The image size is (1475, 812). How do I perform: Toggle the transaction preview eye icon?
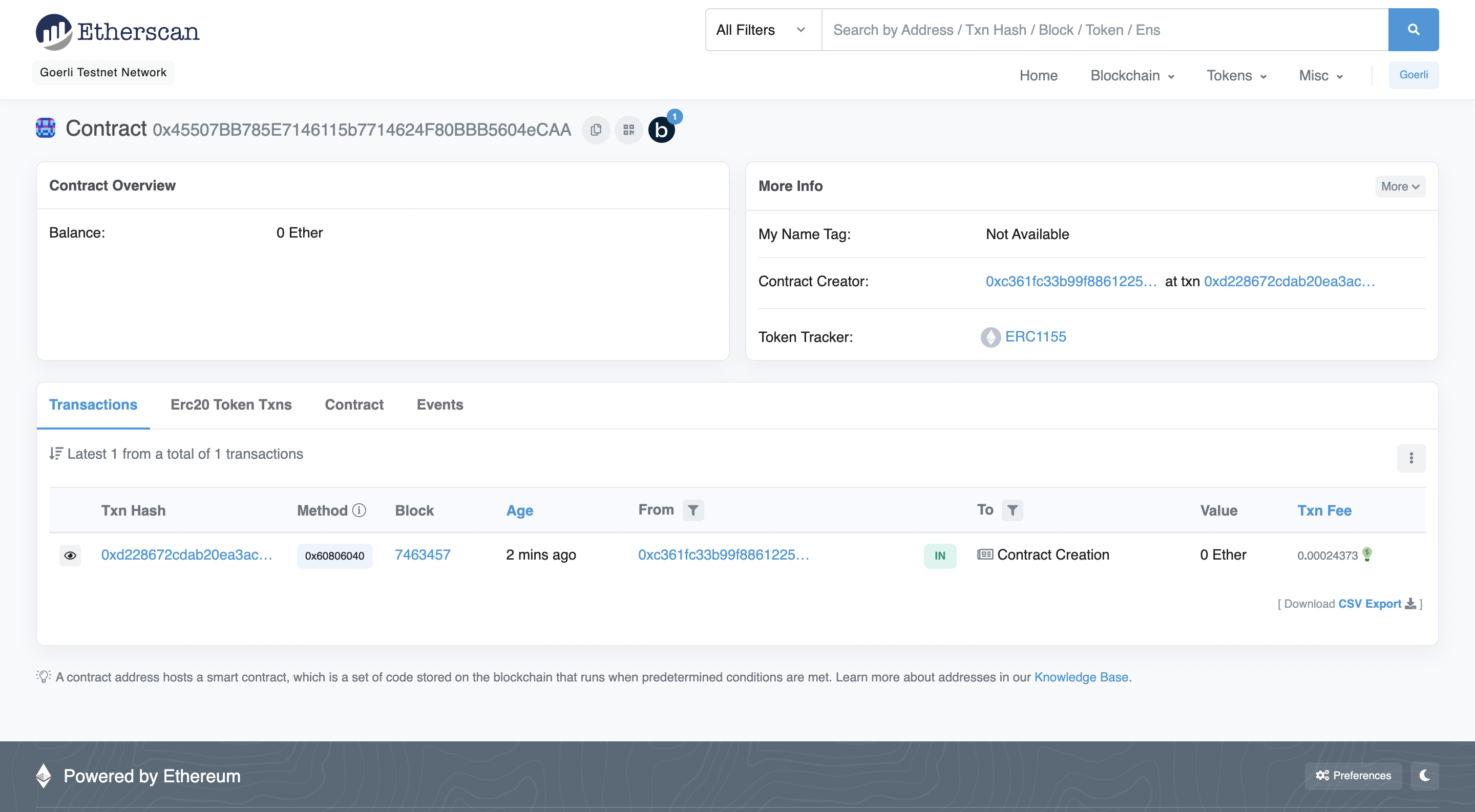70,555
